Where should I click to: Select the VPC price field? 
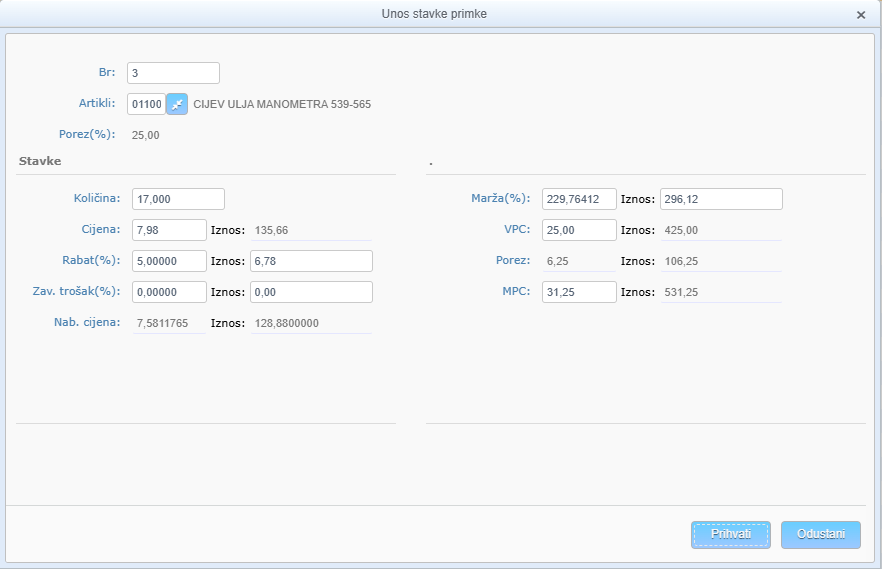click(x=579, y=230)
